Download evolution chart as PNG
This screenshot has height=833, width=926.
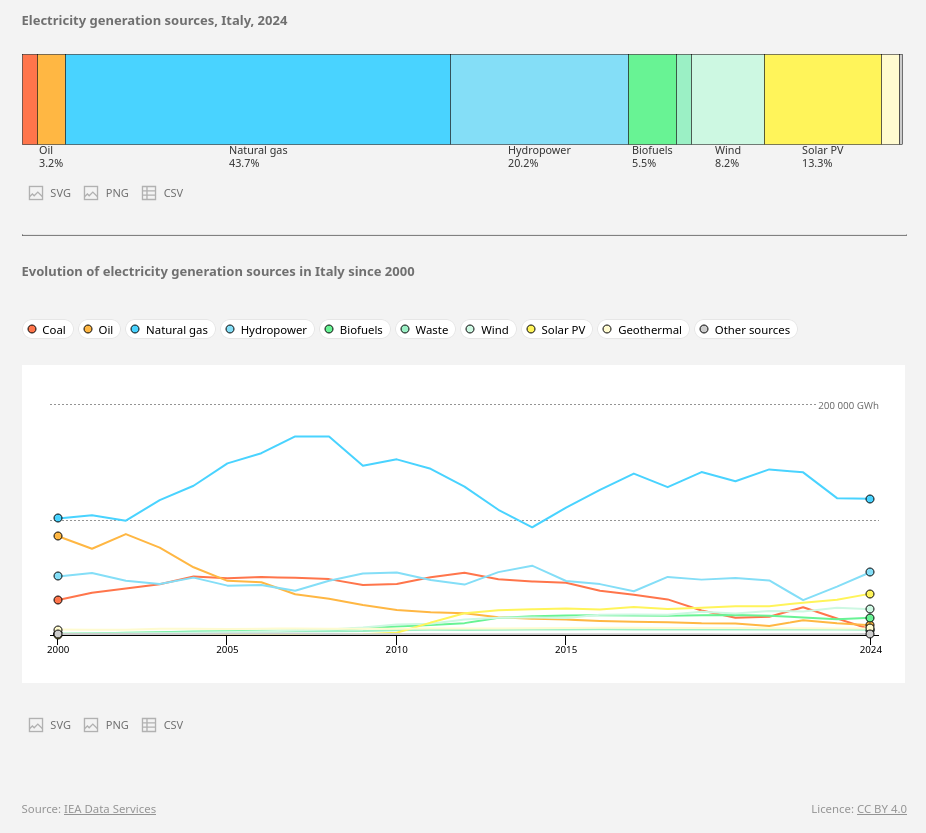pos(106,725)
